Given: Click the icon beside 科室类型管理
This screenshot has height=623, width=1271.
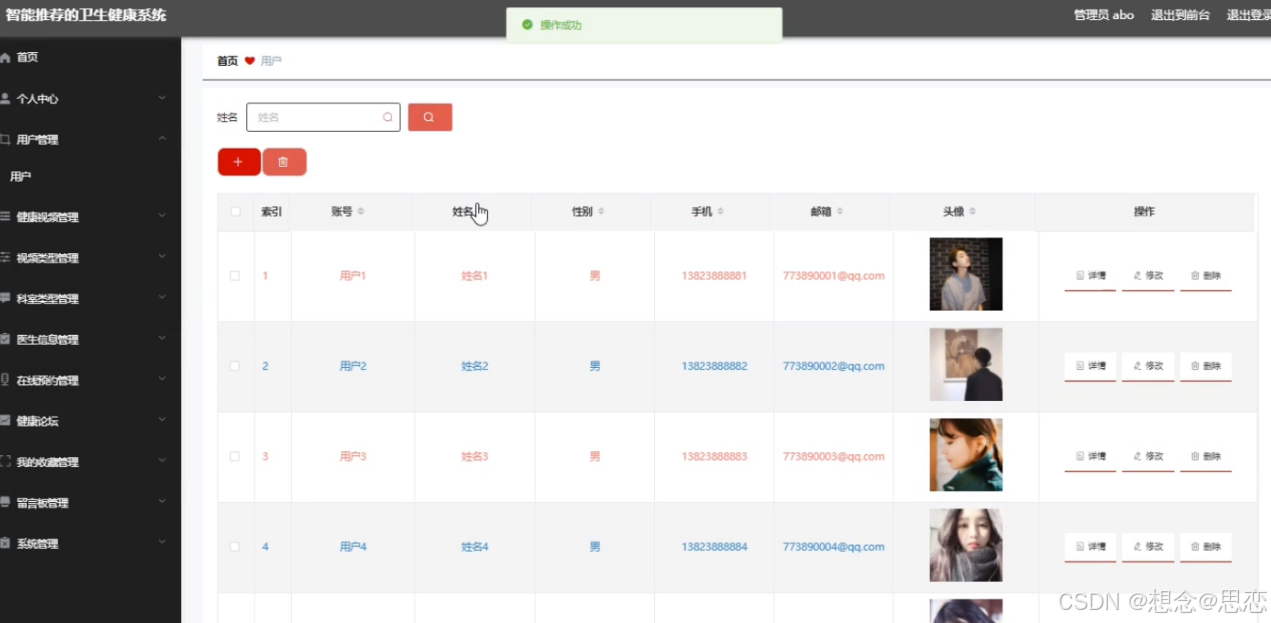Looking at the screenshot, I should coord(5,299).
